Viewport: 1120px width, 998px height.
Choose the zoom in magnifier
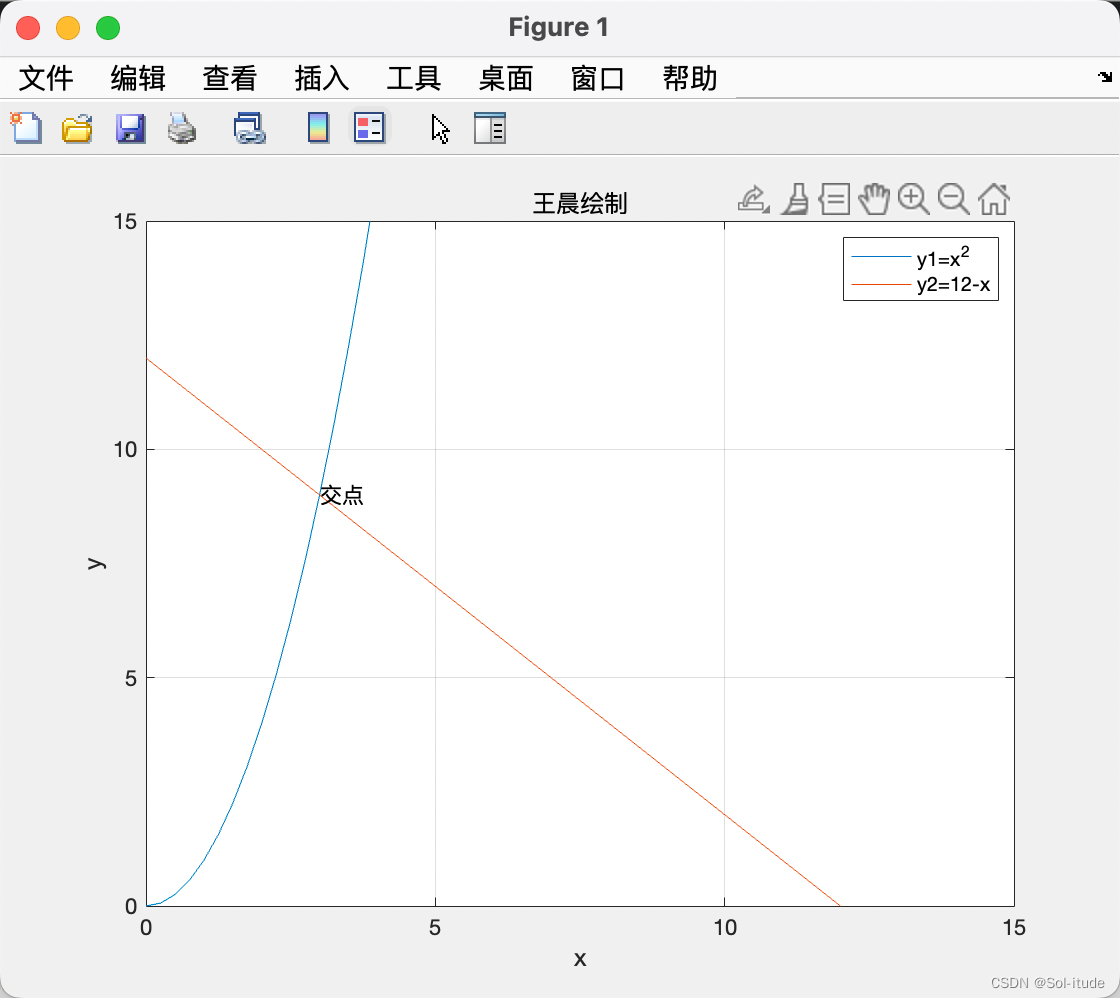[914, 199]
